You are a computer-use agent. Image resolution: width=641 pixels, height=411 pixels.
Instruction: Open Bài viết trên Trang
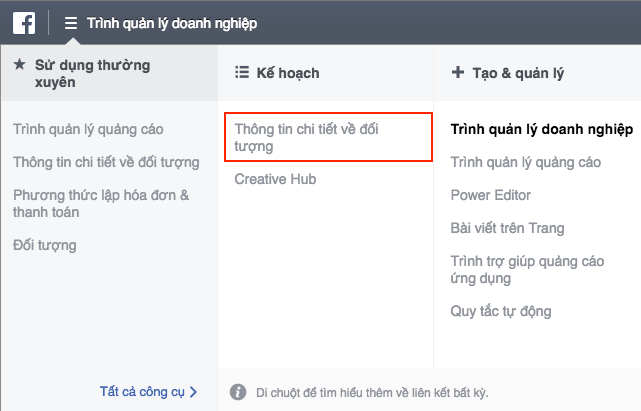(507, 228)
